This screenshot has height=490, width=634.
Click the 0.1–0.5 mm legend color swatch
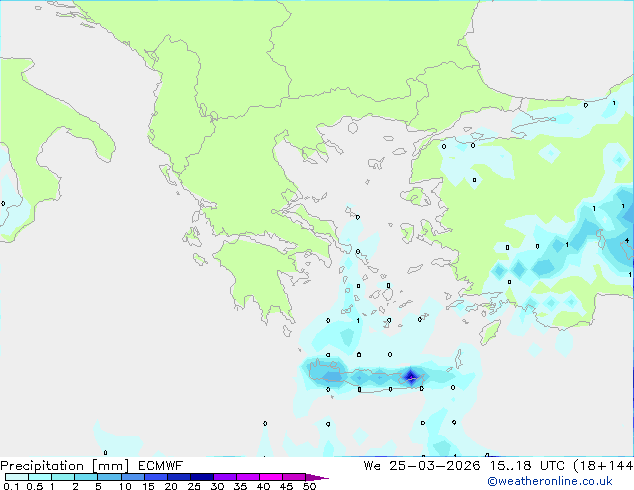click(17, 477)
